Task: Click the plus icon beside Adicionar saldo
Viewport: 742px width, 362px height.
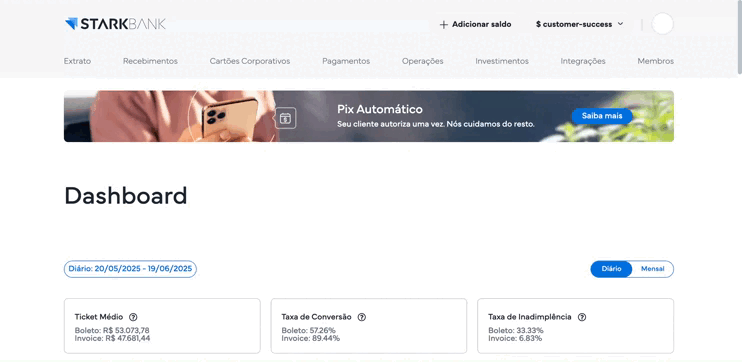Action: point(443,25)
